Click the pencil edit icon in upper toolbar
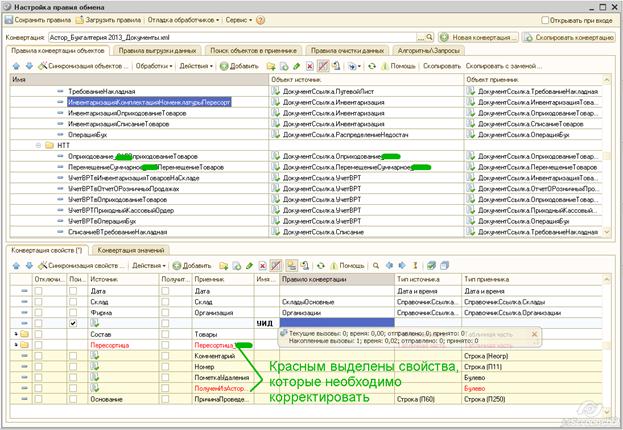The height and width of the screenshot is (430, 623). point(296,66)
